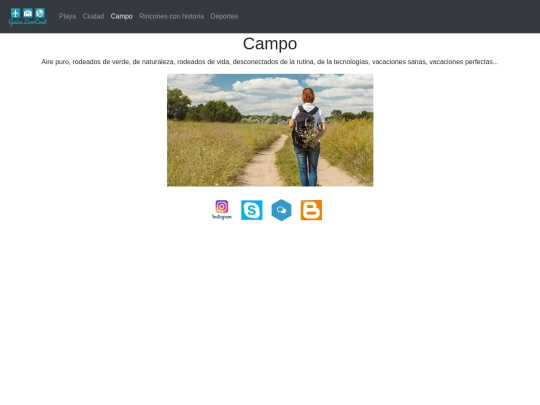Open the Skype icon link
Viewport: 540px width, 405px height.
tap(252, 210)
